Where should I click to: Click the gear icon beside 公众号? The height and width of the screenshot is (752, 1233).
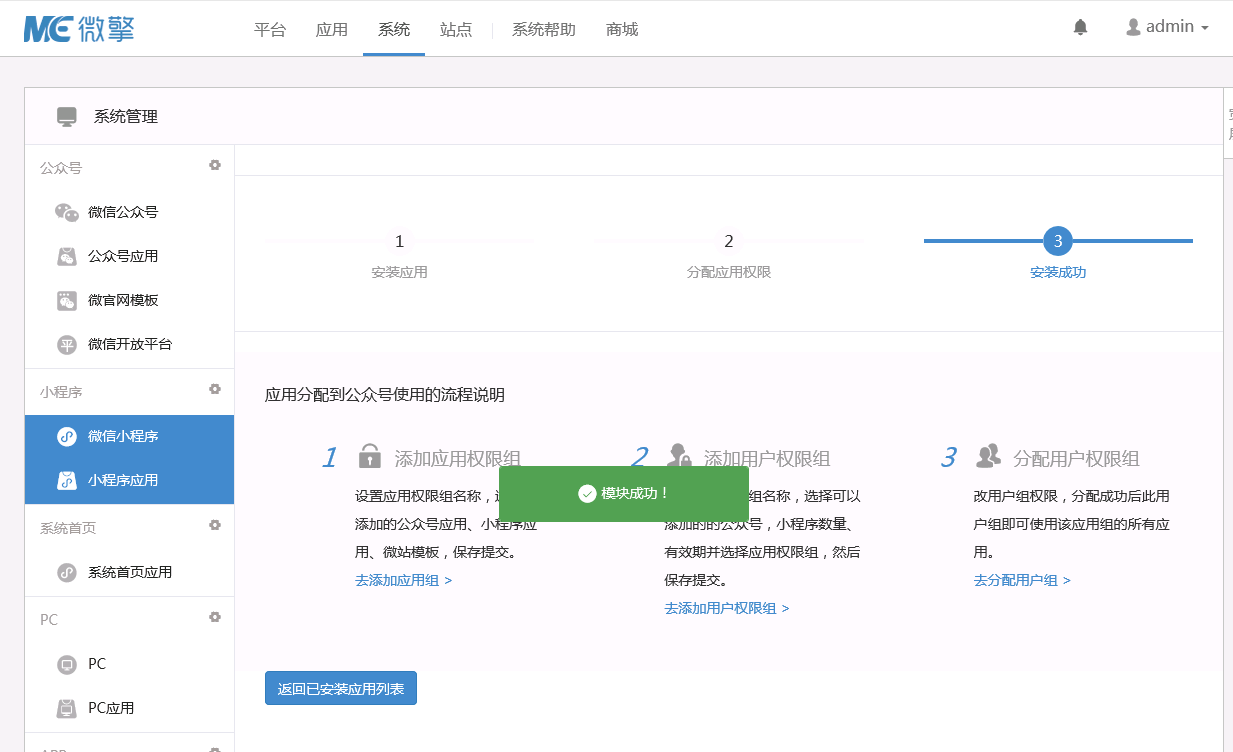(x=214, y=165)
